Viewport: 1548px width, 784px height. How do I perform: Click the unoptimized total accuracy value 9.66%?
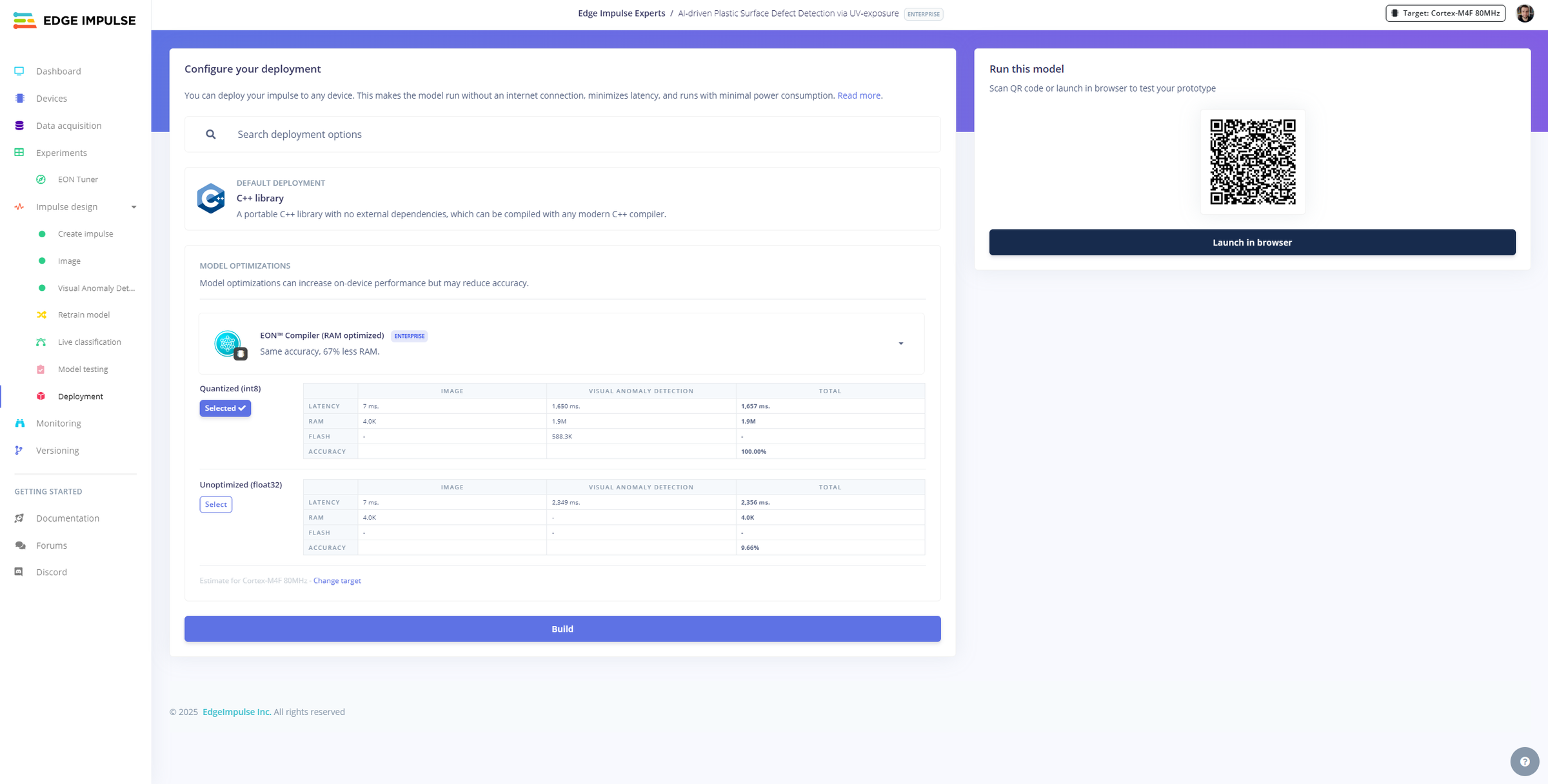(750, 547)
